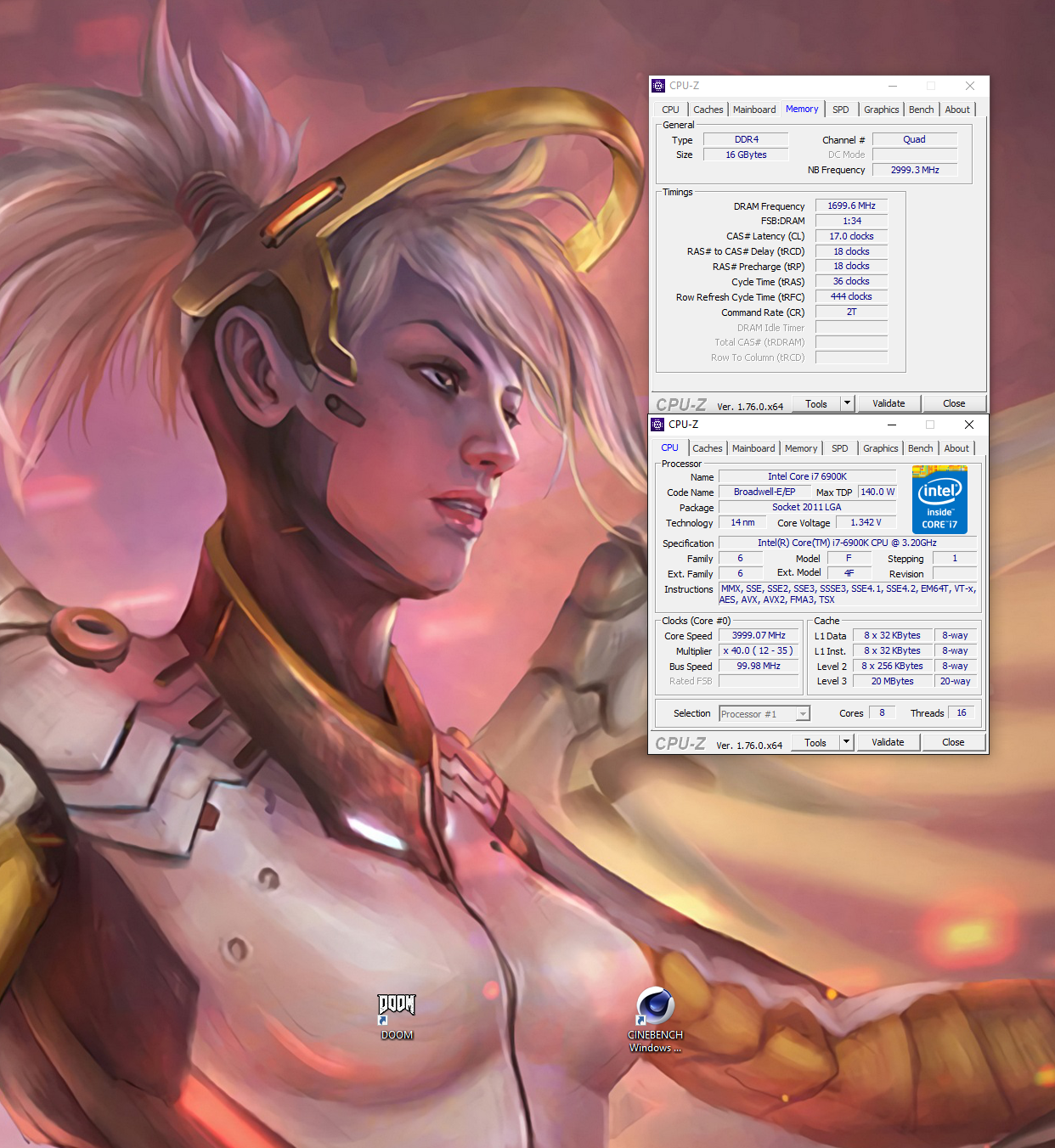Click the Core Speed value 3999.07 MHz
This screenshot has width=1055, height=1148.
(759, 635)
